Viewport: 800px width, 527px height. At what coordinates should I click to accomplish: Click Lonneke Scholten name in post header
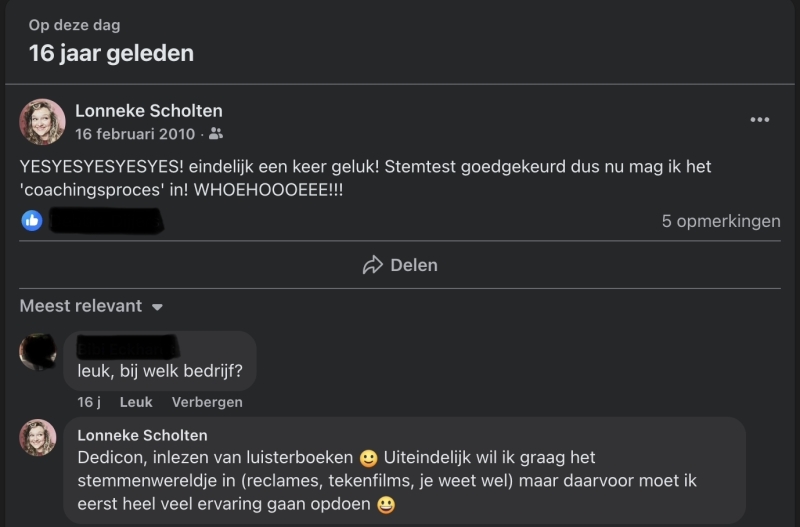point(149,111)
